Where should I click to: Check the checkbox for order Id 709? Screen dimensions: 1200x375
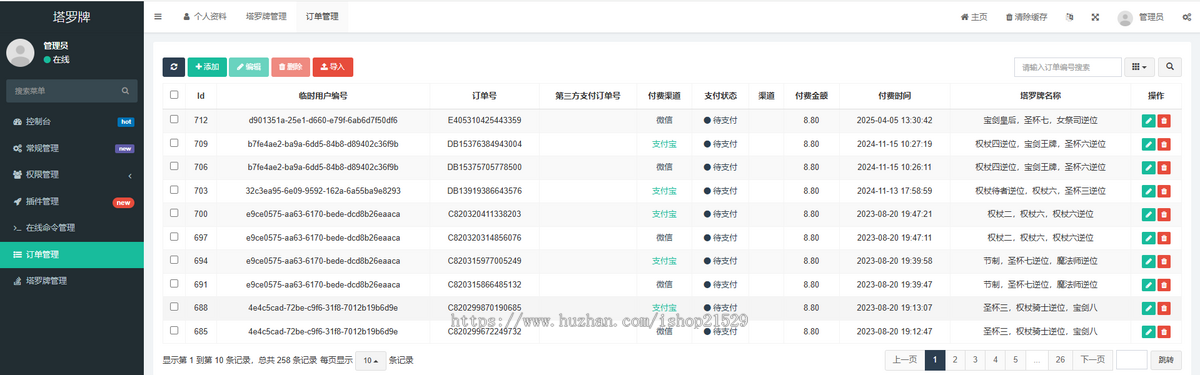174,144
